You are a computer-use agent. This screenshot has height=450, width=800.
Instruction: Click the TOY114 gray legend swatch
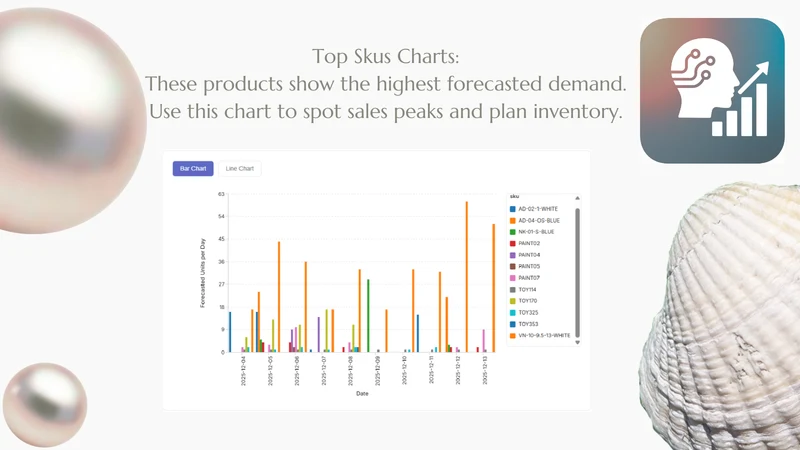(513, 290)
